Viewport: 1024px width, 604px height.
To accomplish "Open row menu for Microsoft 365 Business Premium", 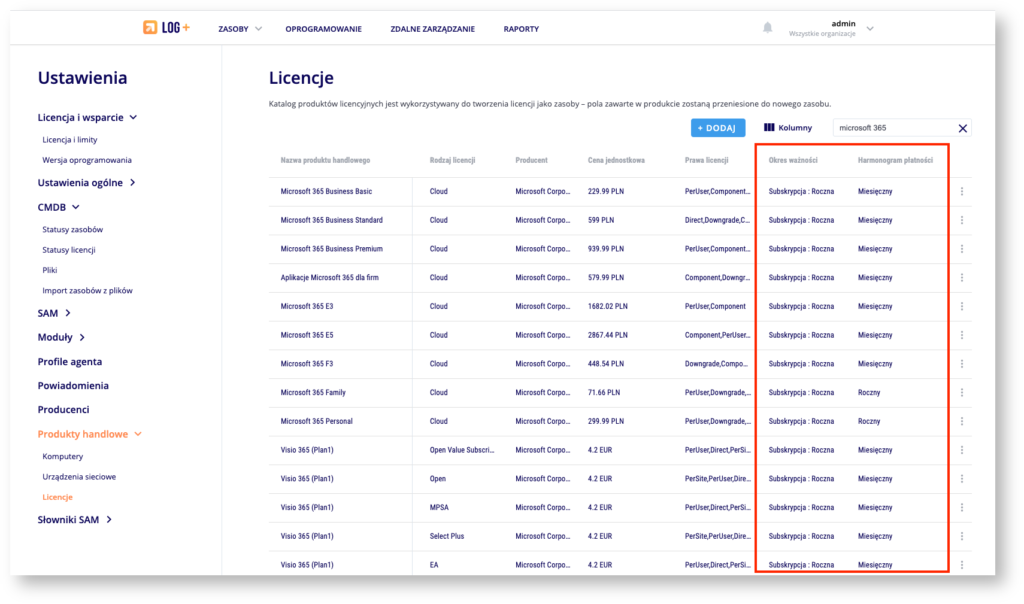I will point(962,249).
